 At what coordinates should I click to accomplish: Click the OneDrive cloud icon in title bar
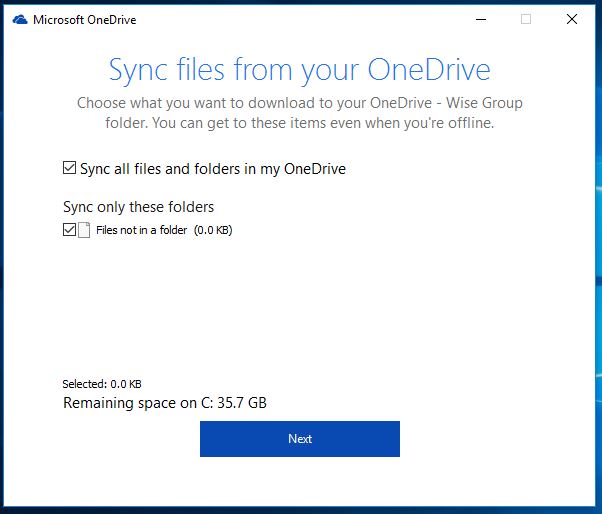coord(20,20)
